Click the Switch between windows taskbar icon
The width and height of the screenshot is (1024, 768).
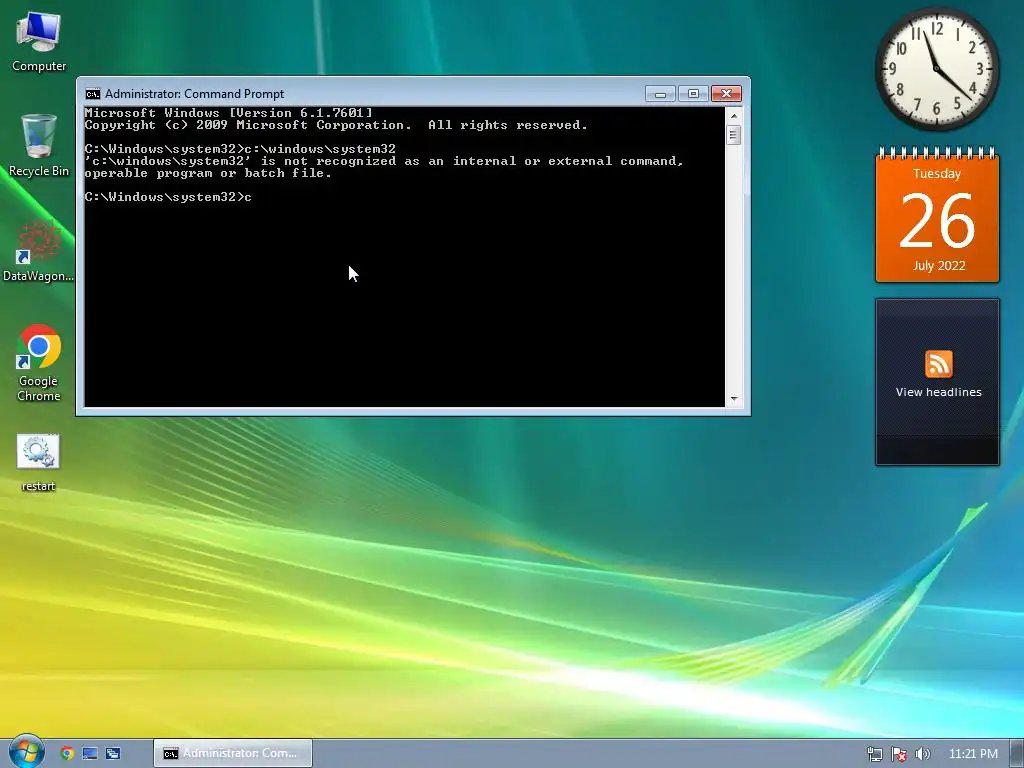113,753
